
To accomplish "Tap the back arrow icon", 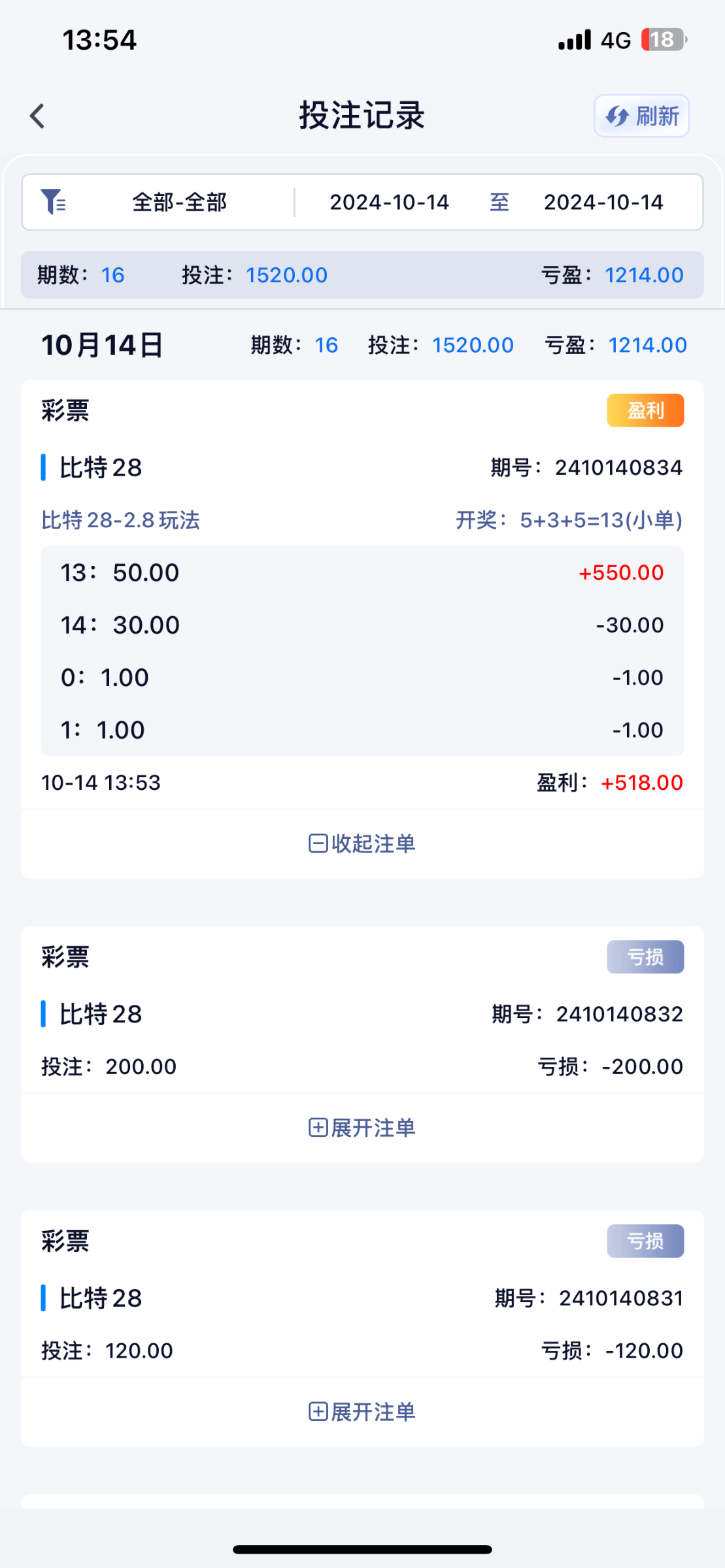I will (37, 116).
